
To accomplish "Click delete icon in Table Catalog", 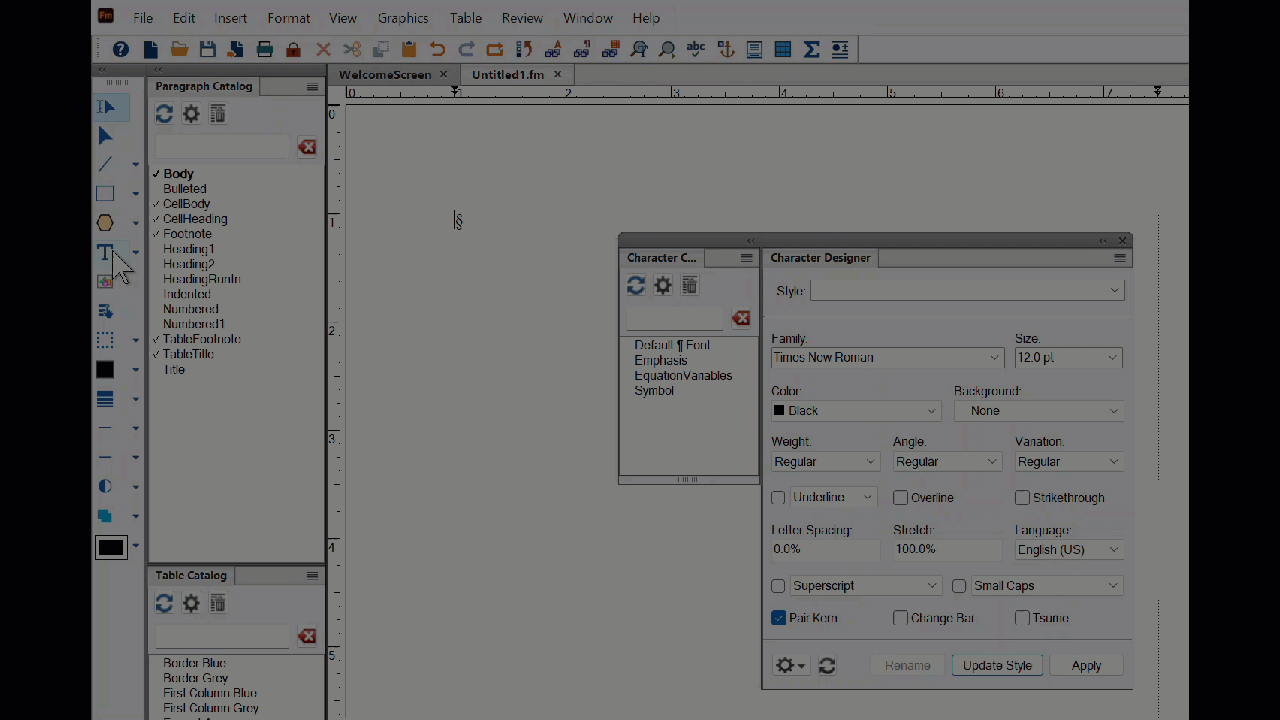I will 218,604.
